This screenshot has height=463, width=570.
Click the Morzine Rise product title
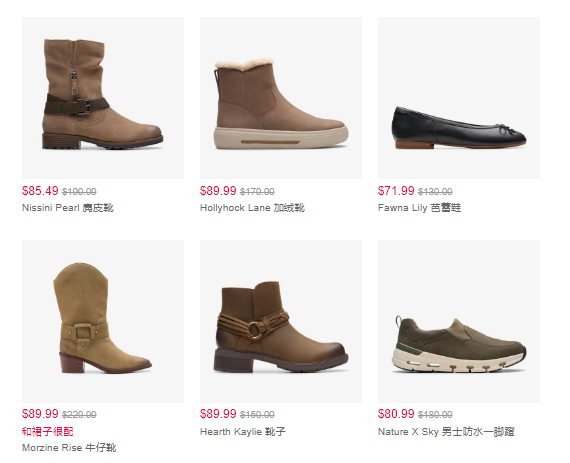[69, 447]
